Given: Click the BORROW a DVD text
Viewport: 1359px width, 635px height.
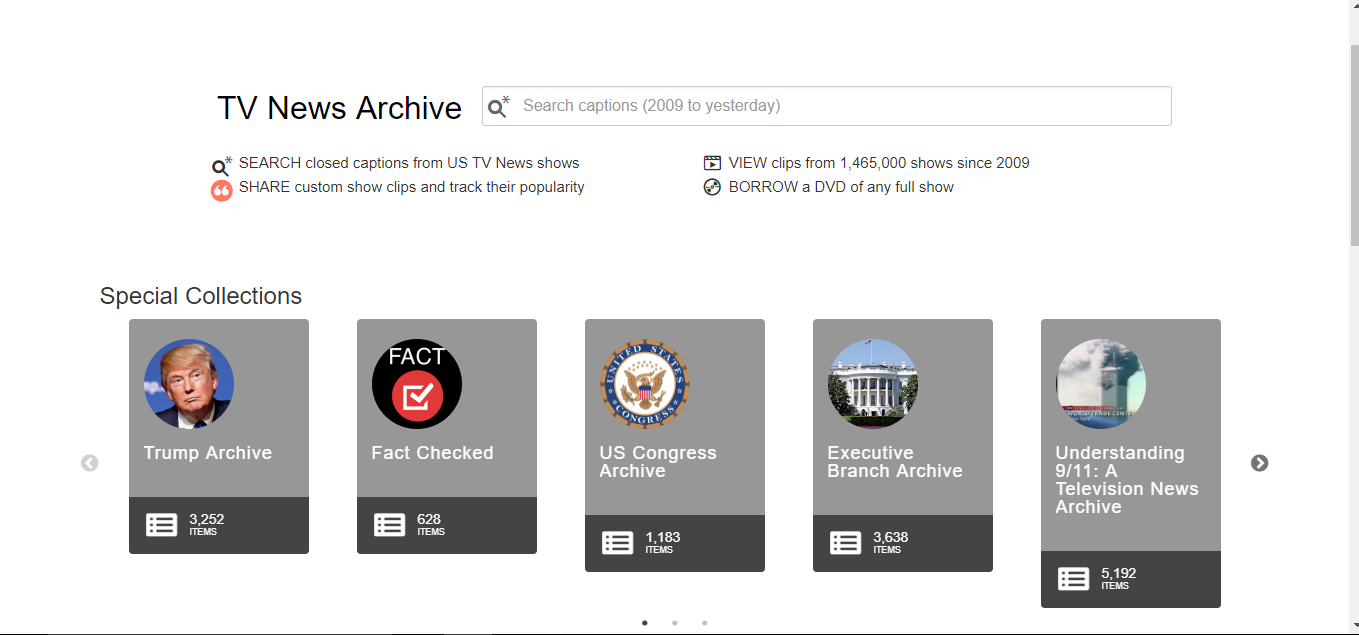Looking at the screenshot, I should click(841, 187).
